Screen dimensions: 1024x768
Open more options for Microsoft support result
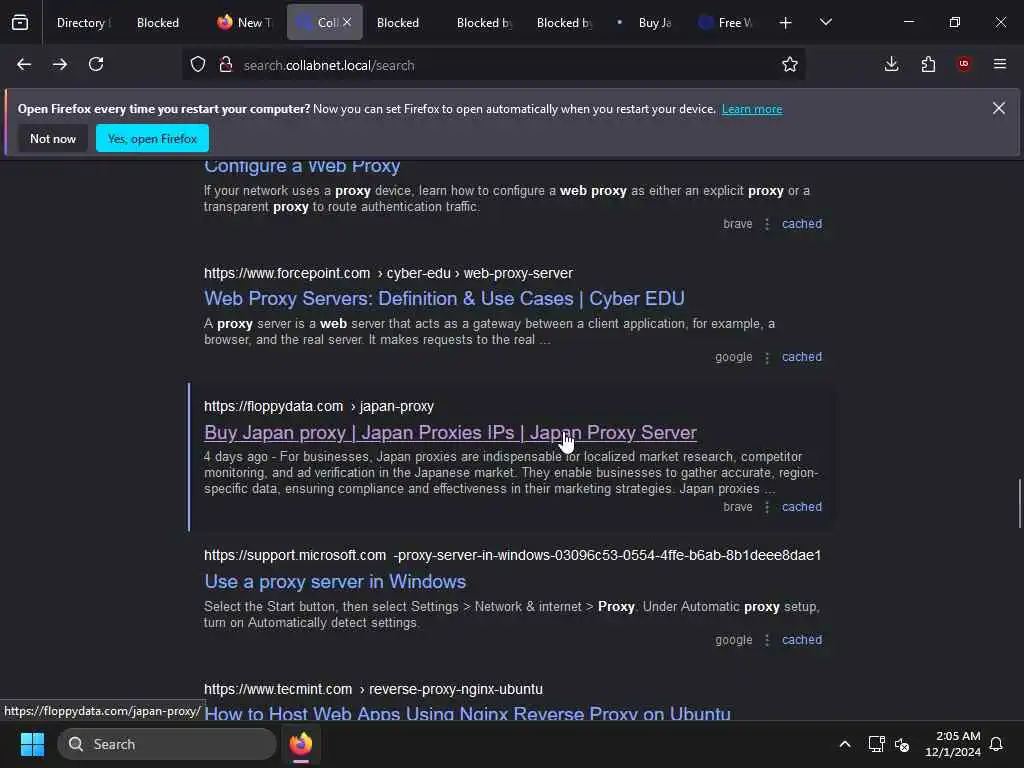coord(767,641)
